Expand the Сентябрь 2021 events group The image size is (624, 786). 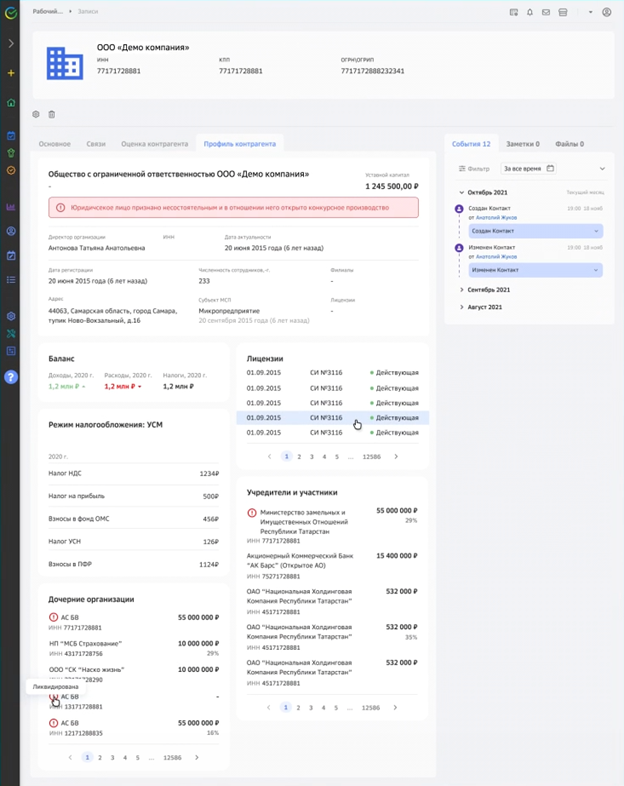pyautogui.click(x=462, y=290)
